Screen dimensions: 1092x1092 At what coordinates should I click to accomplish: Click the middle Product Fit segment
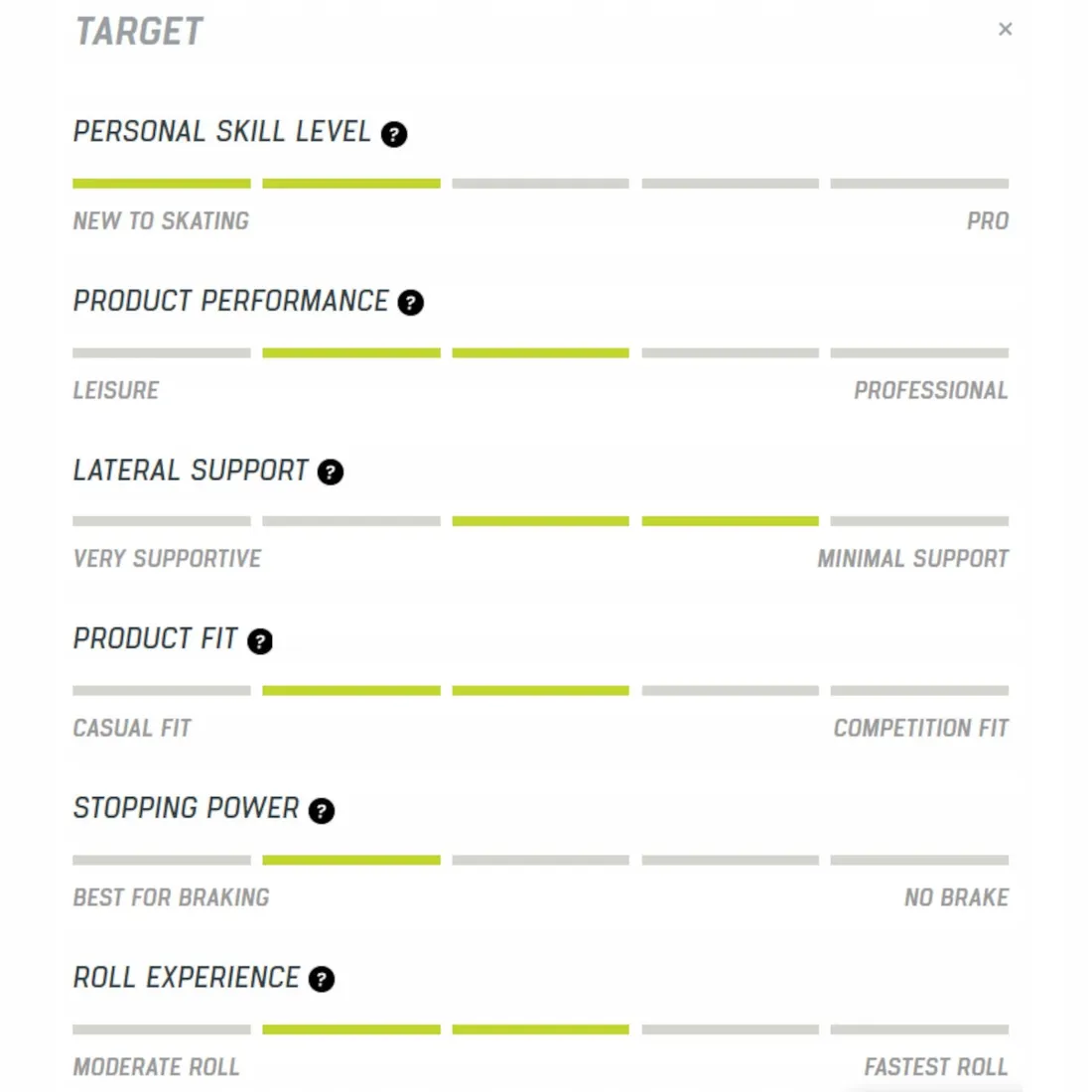tap(540, 690)
